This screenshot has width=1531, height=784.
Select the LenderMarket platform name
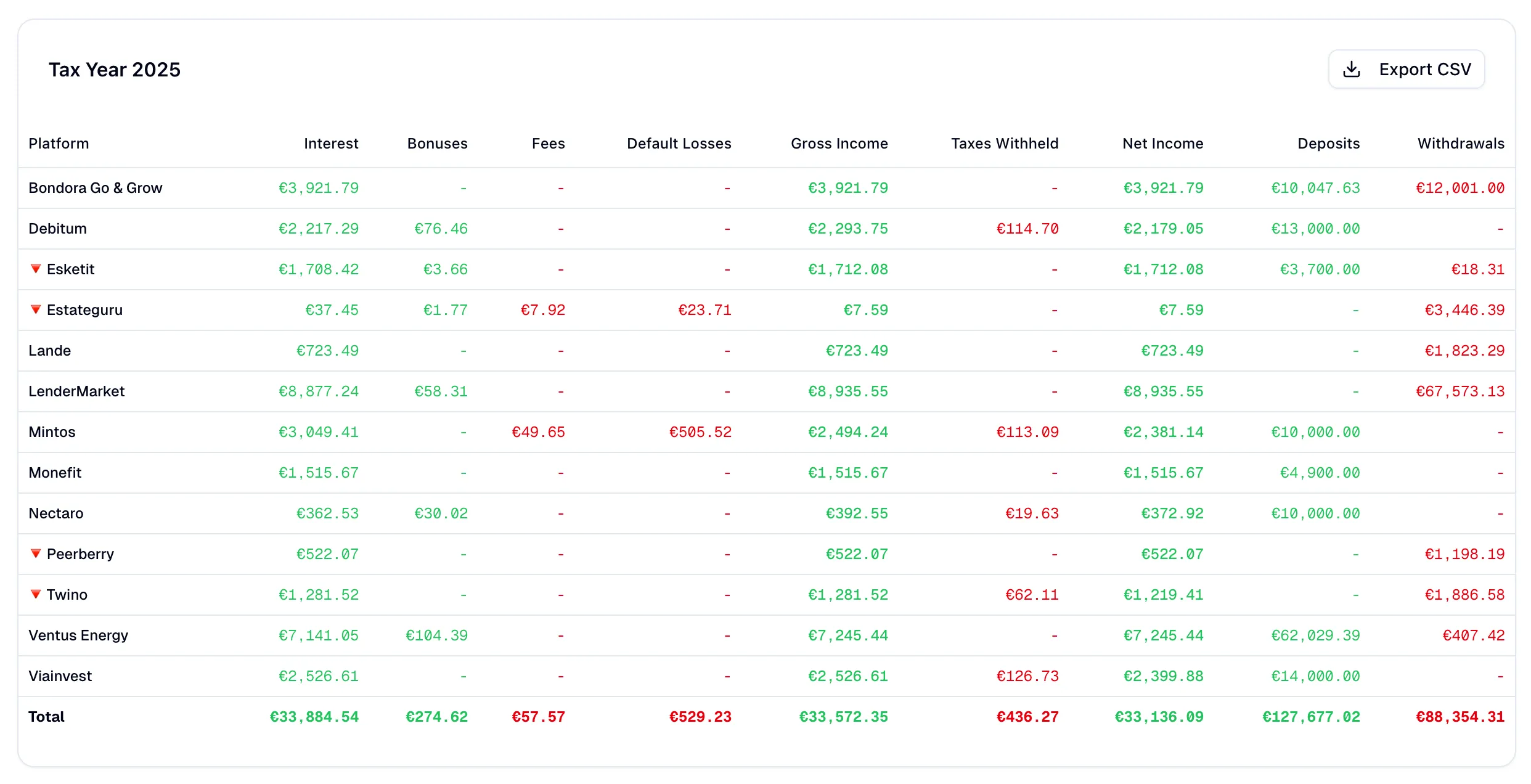point(76,391)
